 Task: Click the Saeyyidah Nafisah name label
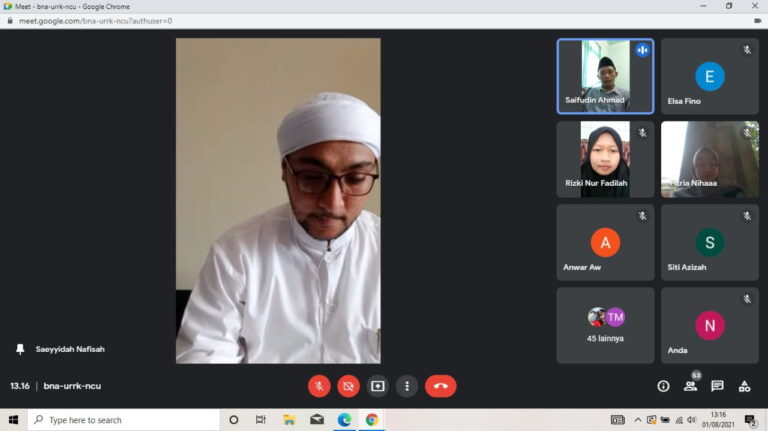[70, 349]
